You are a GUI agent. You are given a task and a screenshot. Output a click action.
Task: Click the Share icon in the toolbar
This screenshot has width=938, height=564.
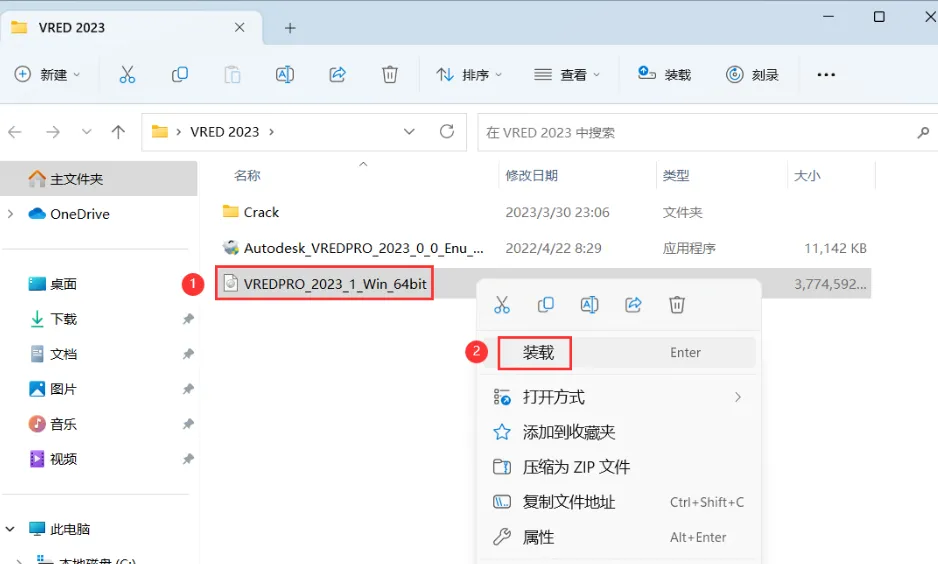[337, 75]
